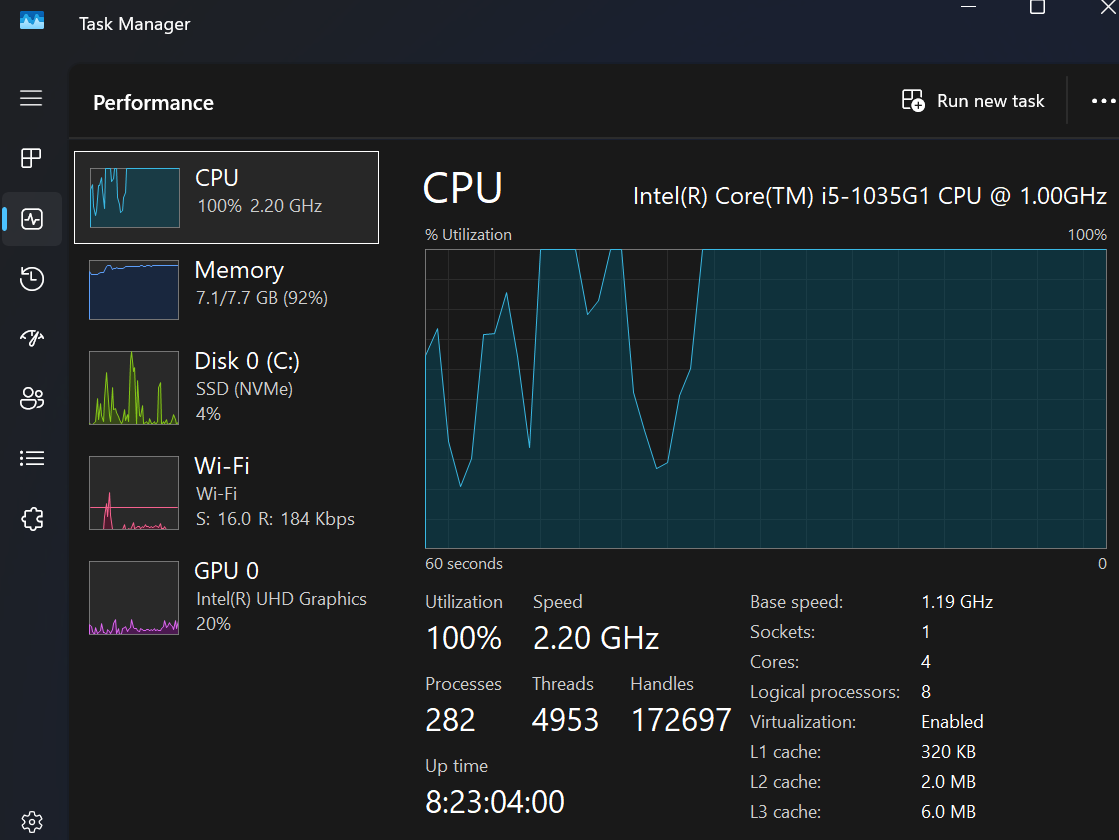This screenshot has width=1119, height=840.
Task: Open the Users view
Action: (31, 398)
